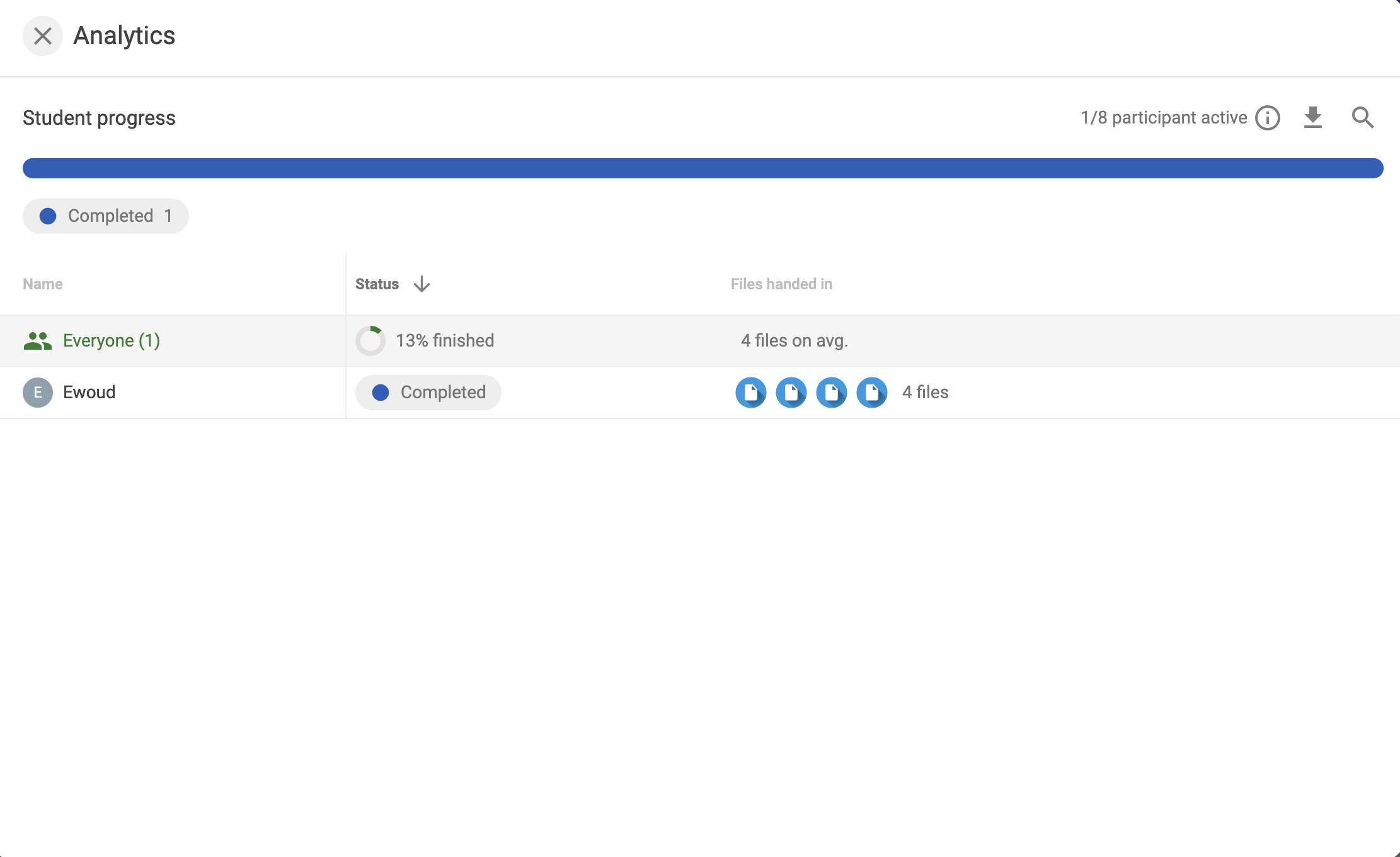Open Ewoud's third handed-in file

(x=832, y=393)
